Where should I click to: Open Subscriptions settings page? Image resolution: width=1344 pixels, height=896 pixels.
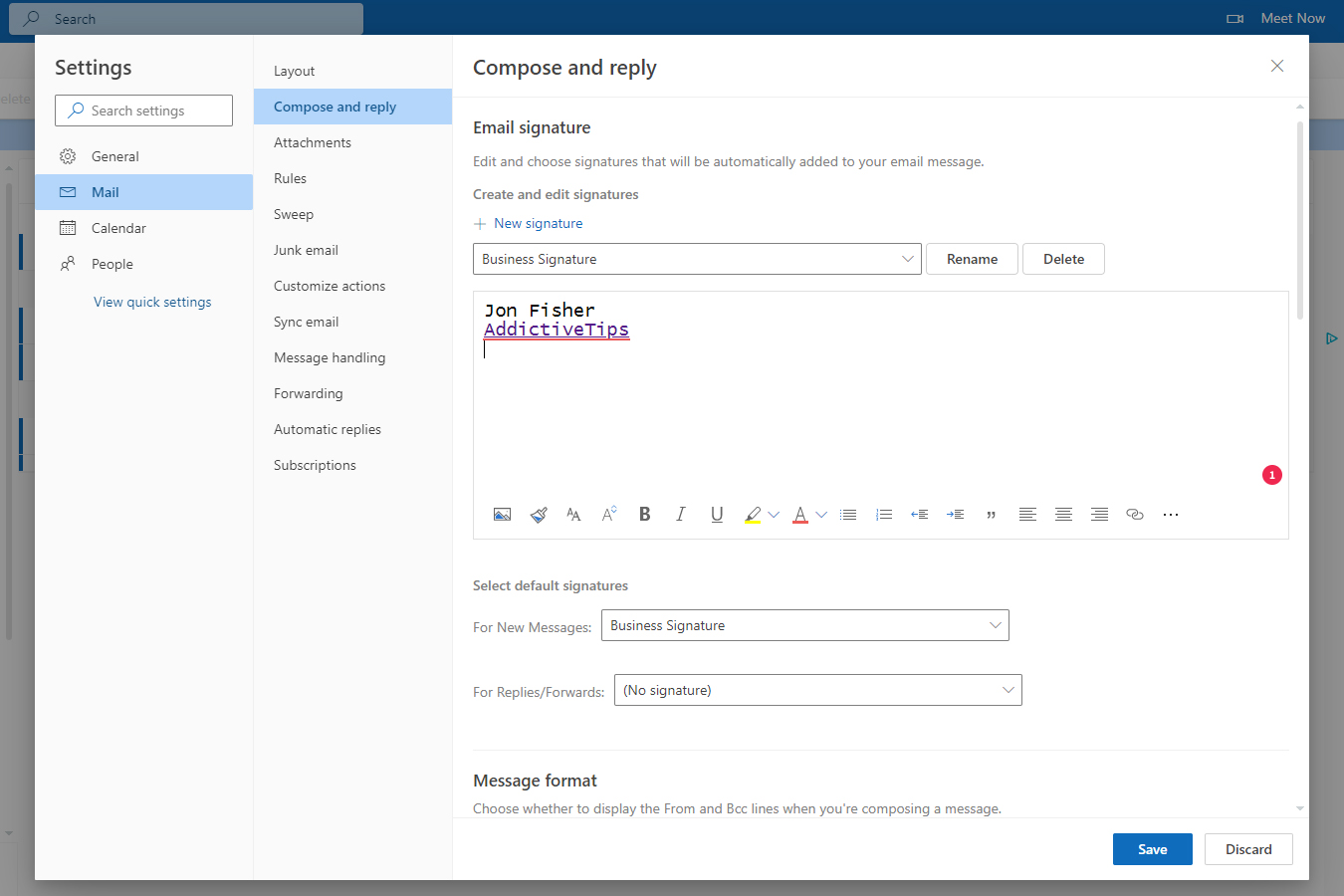point(352,465)
